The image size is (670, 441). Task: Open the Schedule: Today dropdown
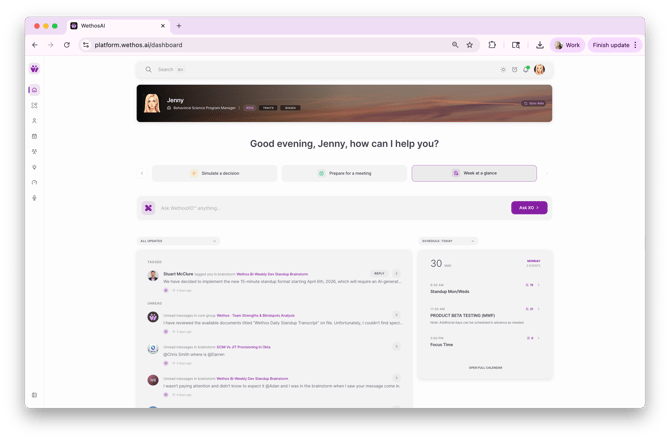click(x=448, y=241)
